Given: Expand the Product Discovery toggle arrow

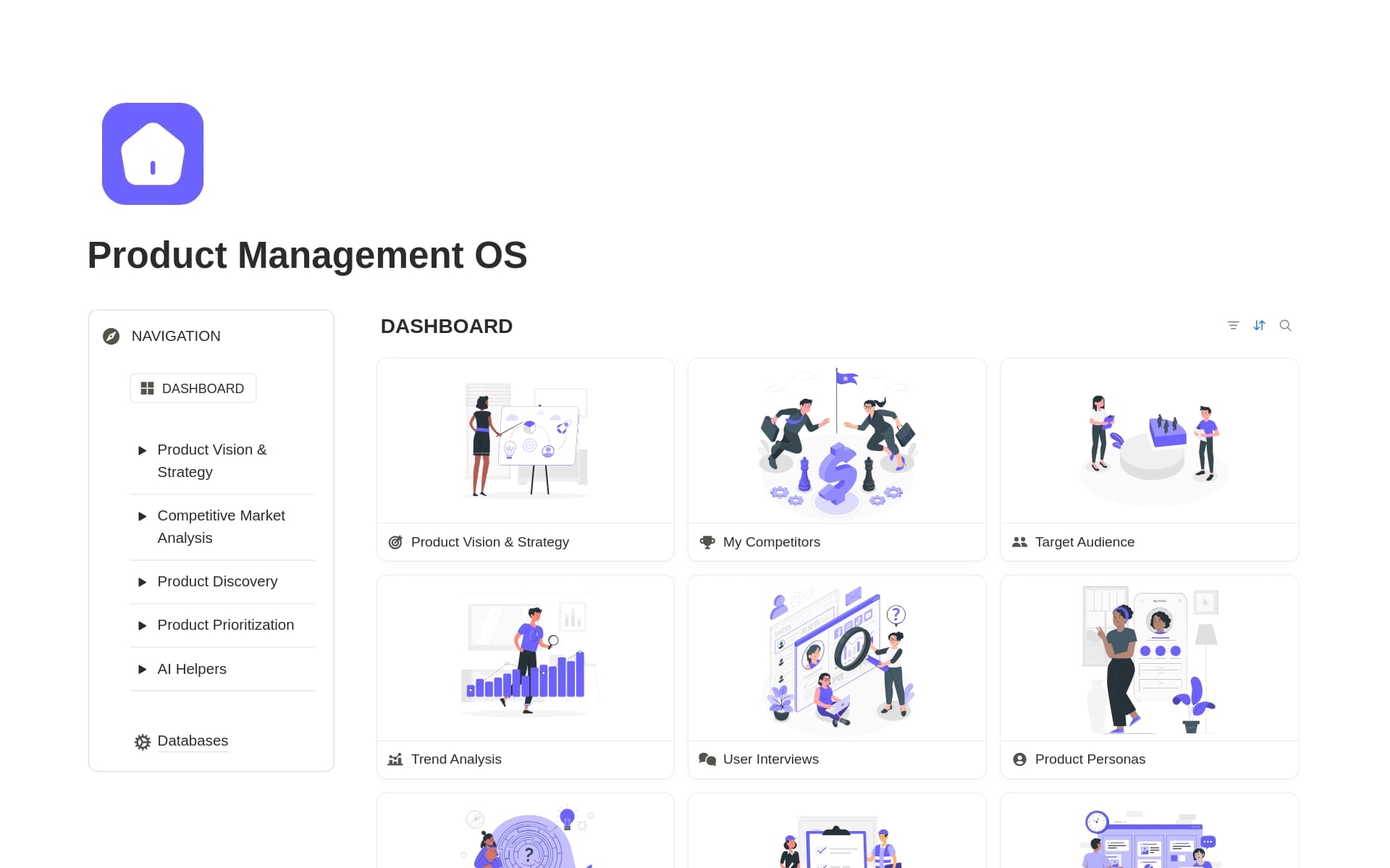Looking at the screenshot, I should [143, 582].
